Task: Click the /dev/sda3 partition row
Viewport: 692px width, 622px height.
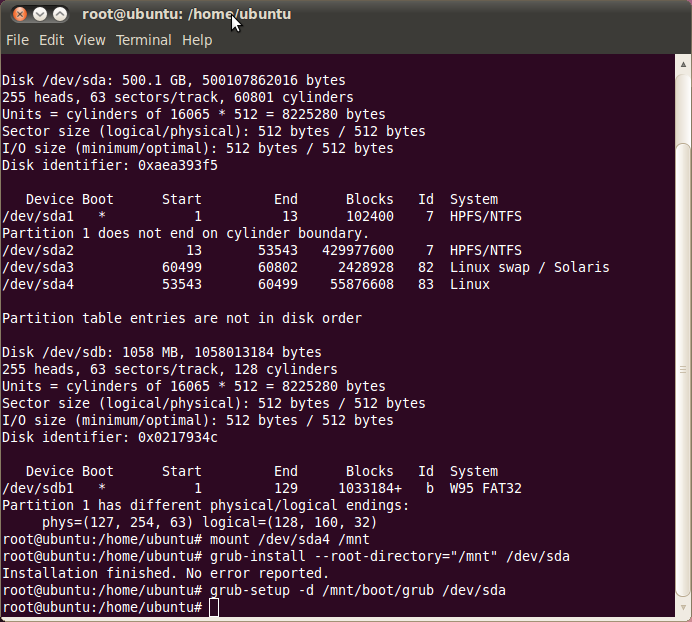Action: tap(306, 268)
